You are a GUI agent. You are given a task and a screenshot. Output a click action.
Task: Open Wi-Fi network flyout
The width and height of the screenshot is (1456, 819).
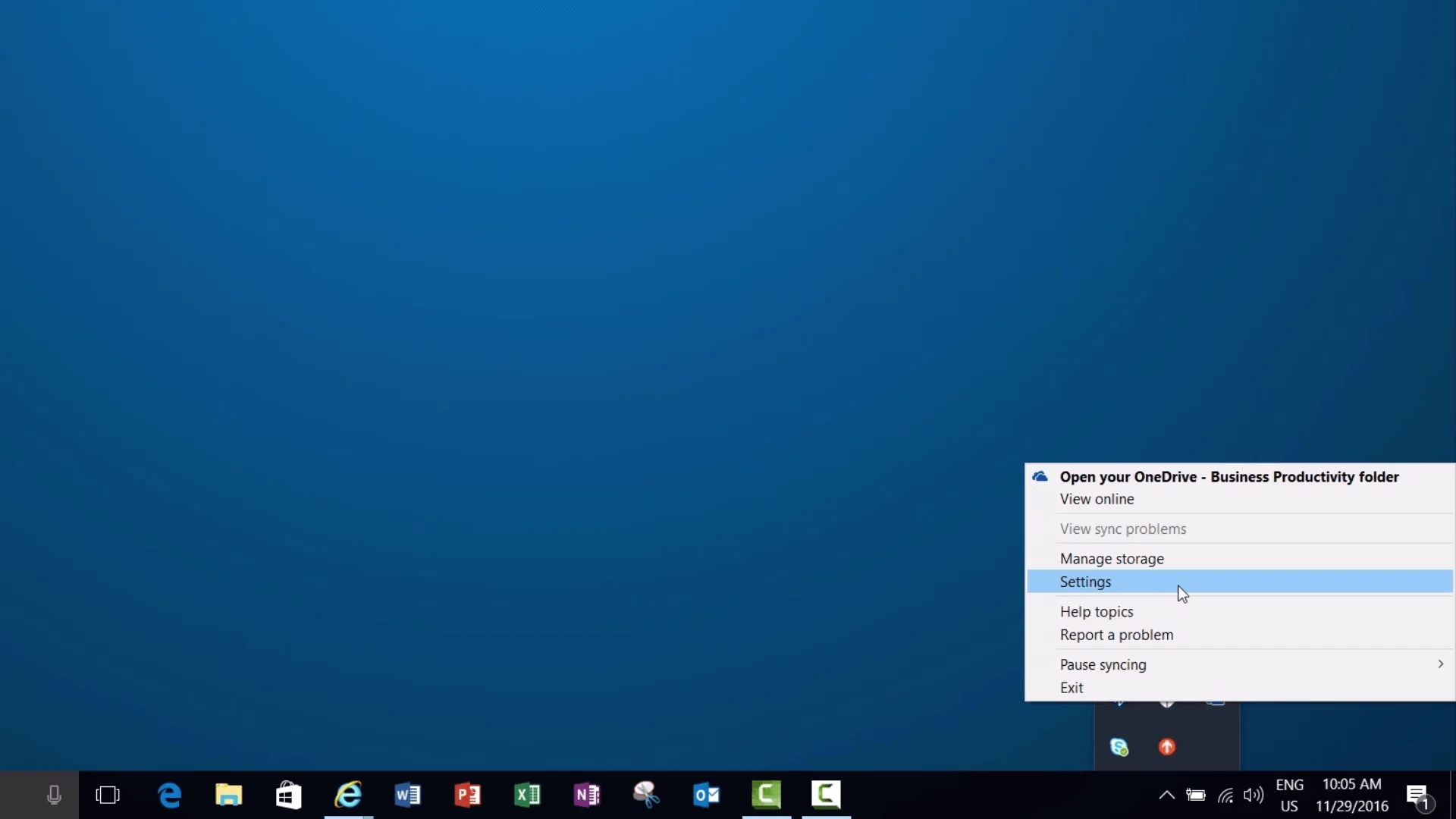tap(1225, 795)
